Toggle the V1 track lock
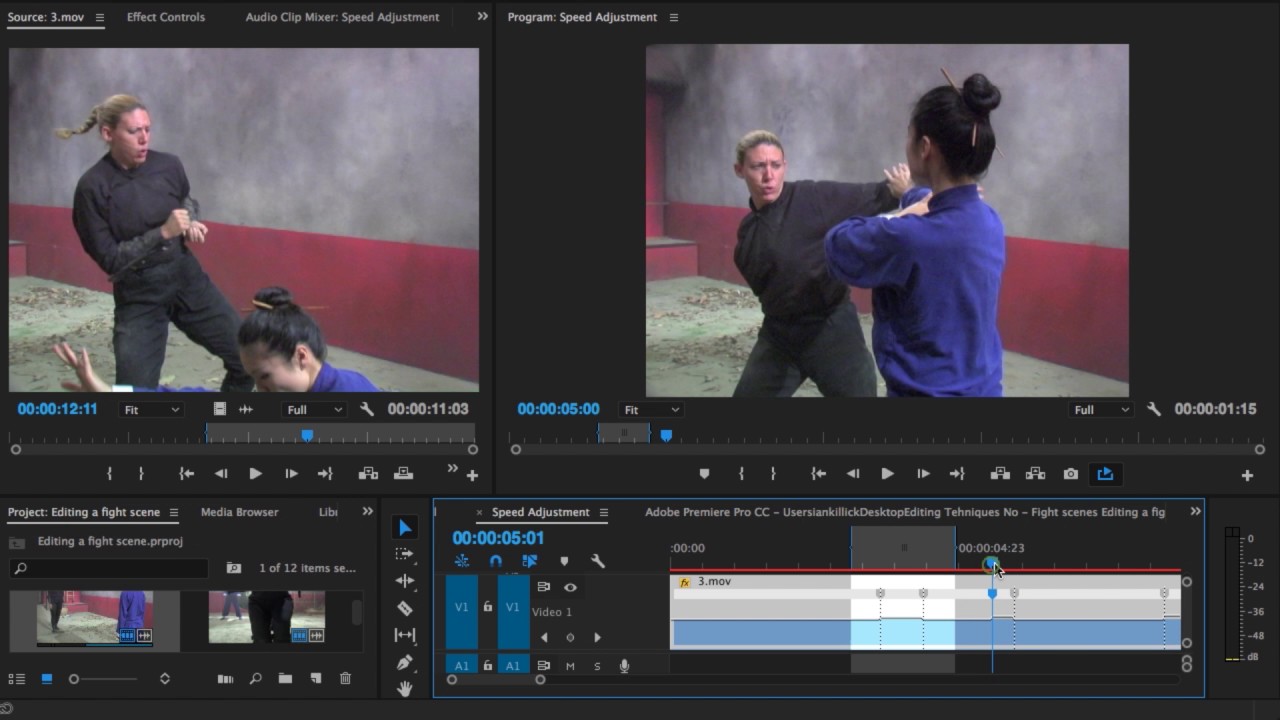The width and height of the screenshot is (1280, 720). [x=488, y=607]
